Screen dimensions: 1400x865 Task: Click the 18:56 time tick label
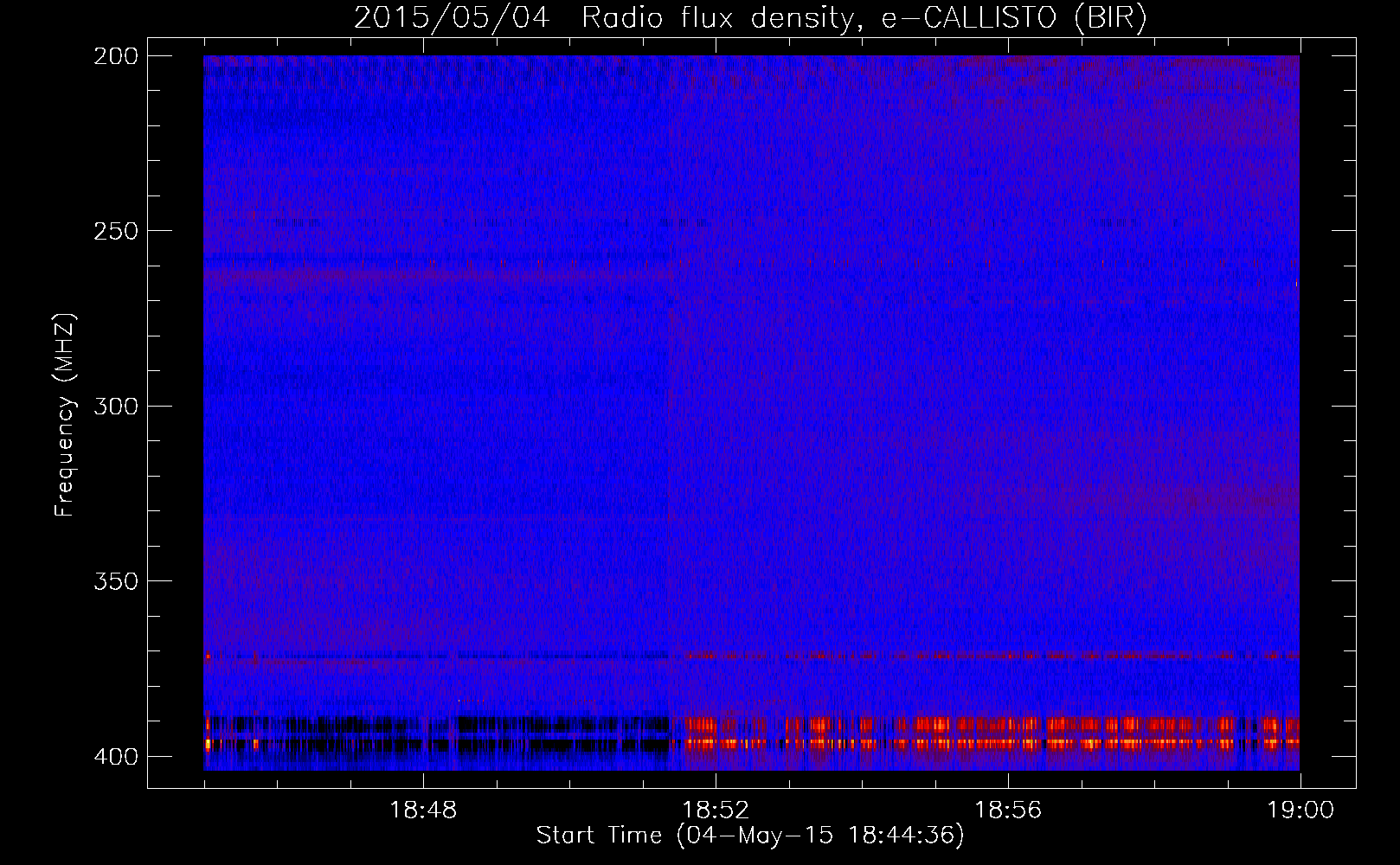point(1008,811)
